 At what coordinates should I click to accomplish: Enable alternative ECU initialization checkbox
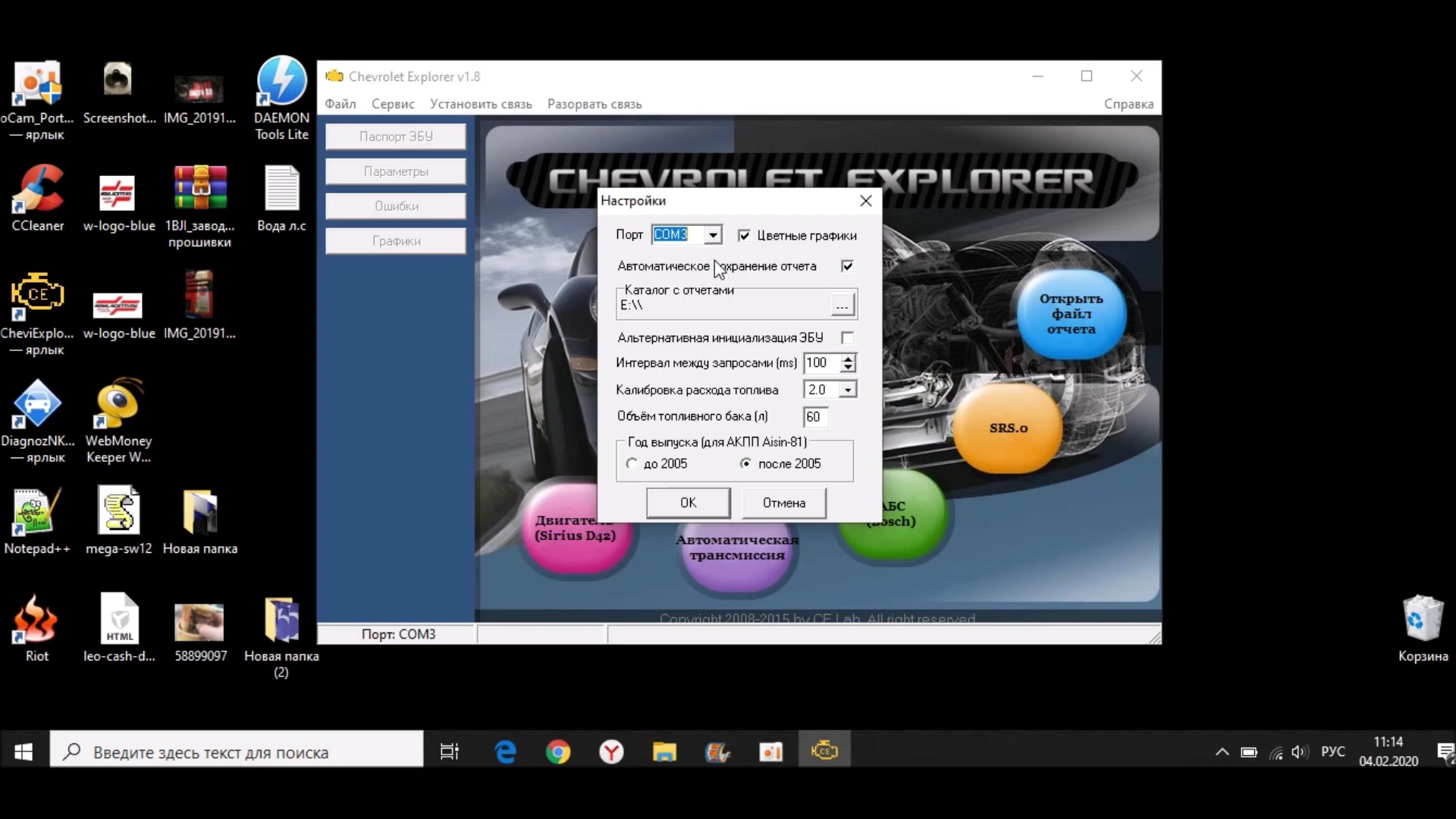847,337
